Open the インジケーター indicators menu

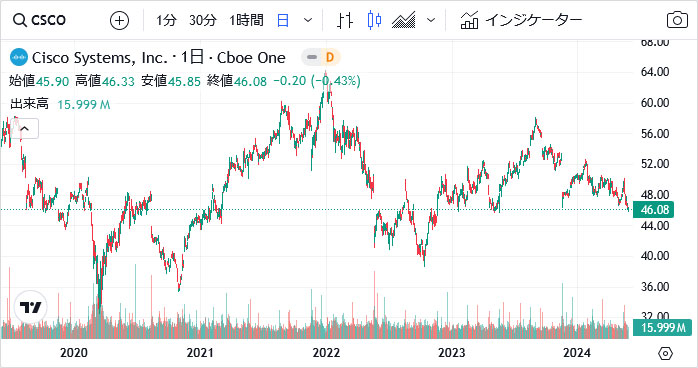coord(521,20)
